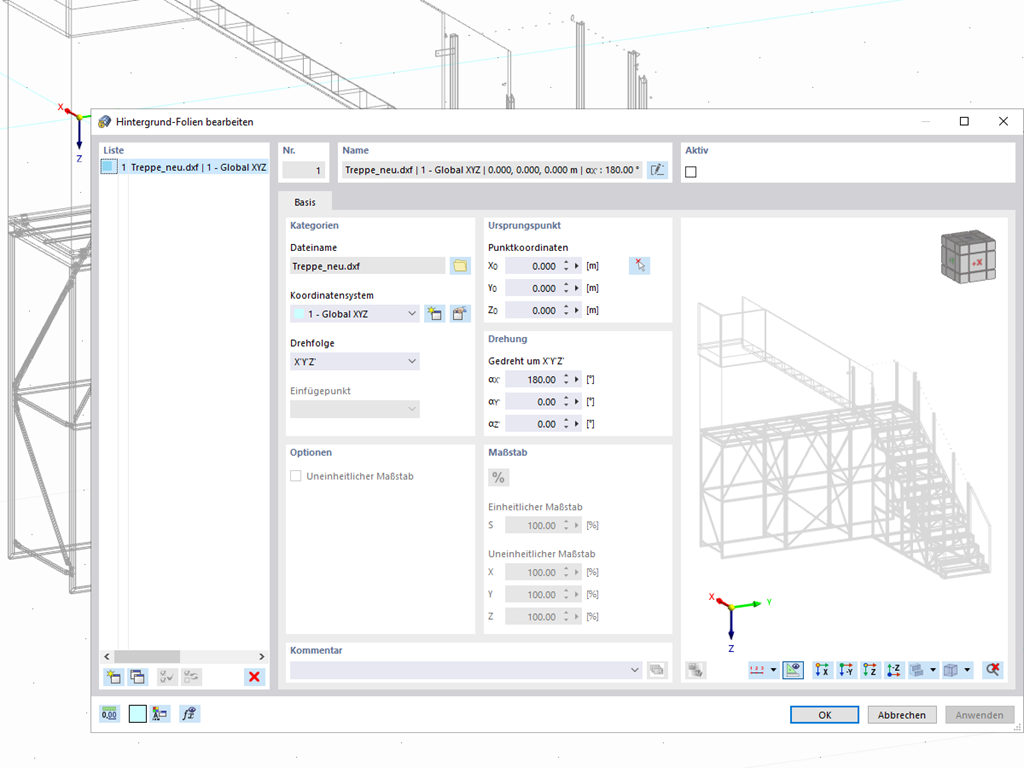Toggle the list item color checkbox for Treppe_neu.dxf

point(109,167)
